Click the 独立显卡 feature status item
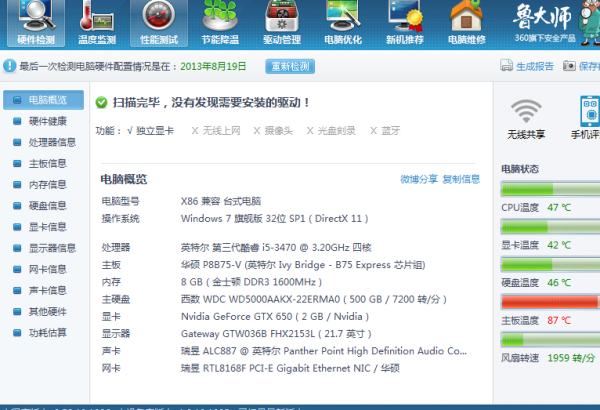Image resolution: width=600 pixels, height=410 pixels. pos(150,131)
